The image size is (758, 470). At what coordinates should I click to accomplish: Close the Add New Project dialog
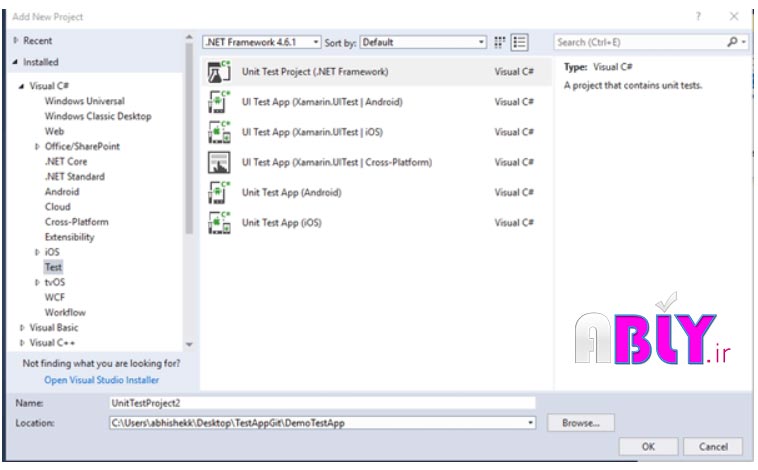point(734,16)
